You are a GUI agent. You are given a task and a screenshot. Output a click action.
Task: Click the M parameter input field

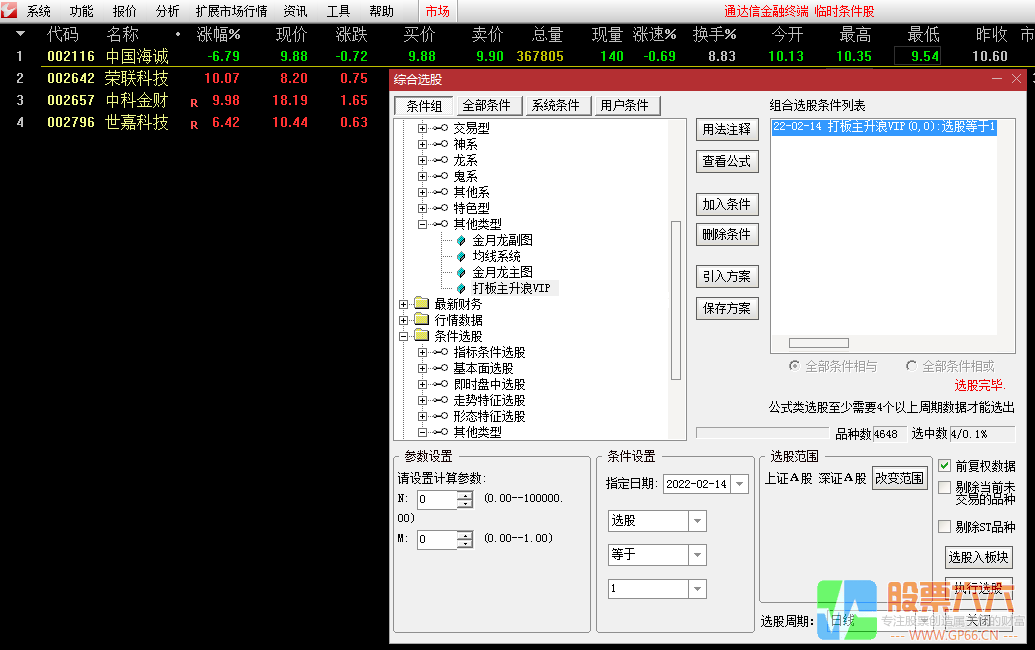tap(437, 539)
